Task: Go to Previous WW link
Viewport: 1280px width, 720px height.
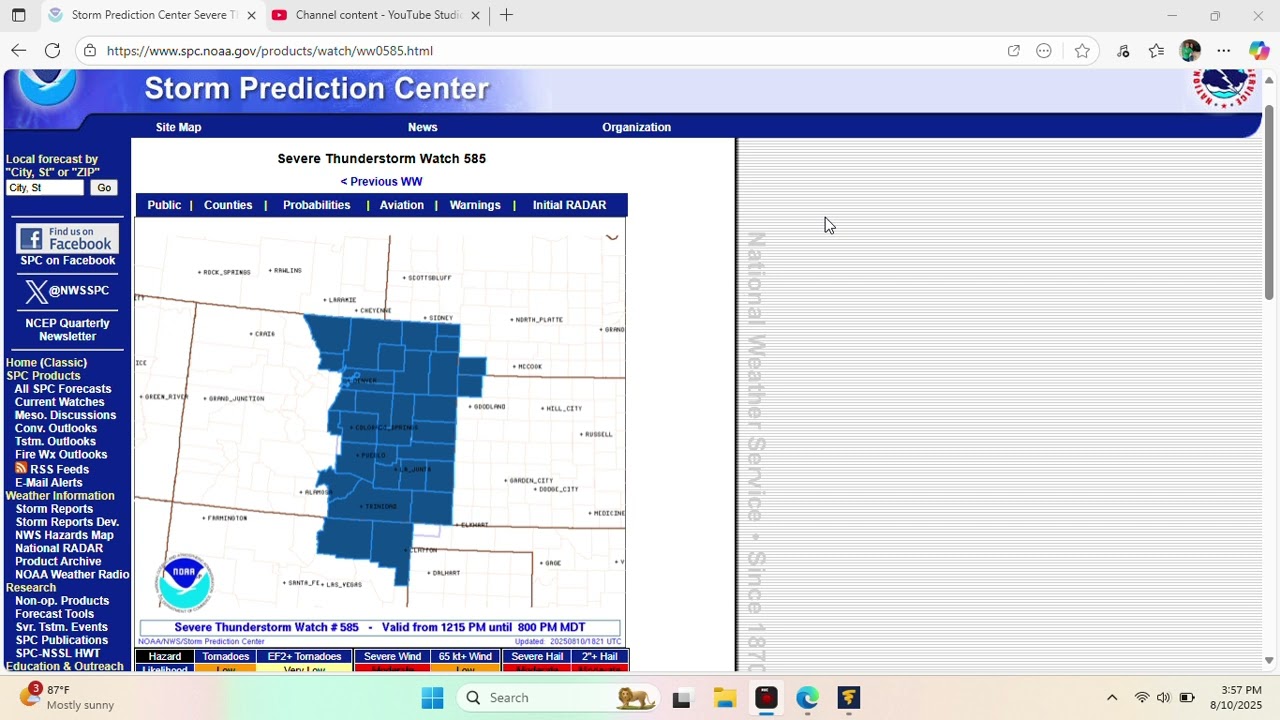Action: [x=381, y=182]
